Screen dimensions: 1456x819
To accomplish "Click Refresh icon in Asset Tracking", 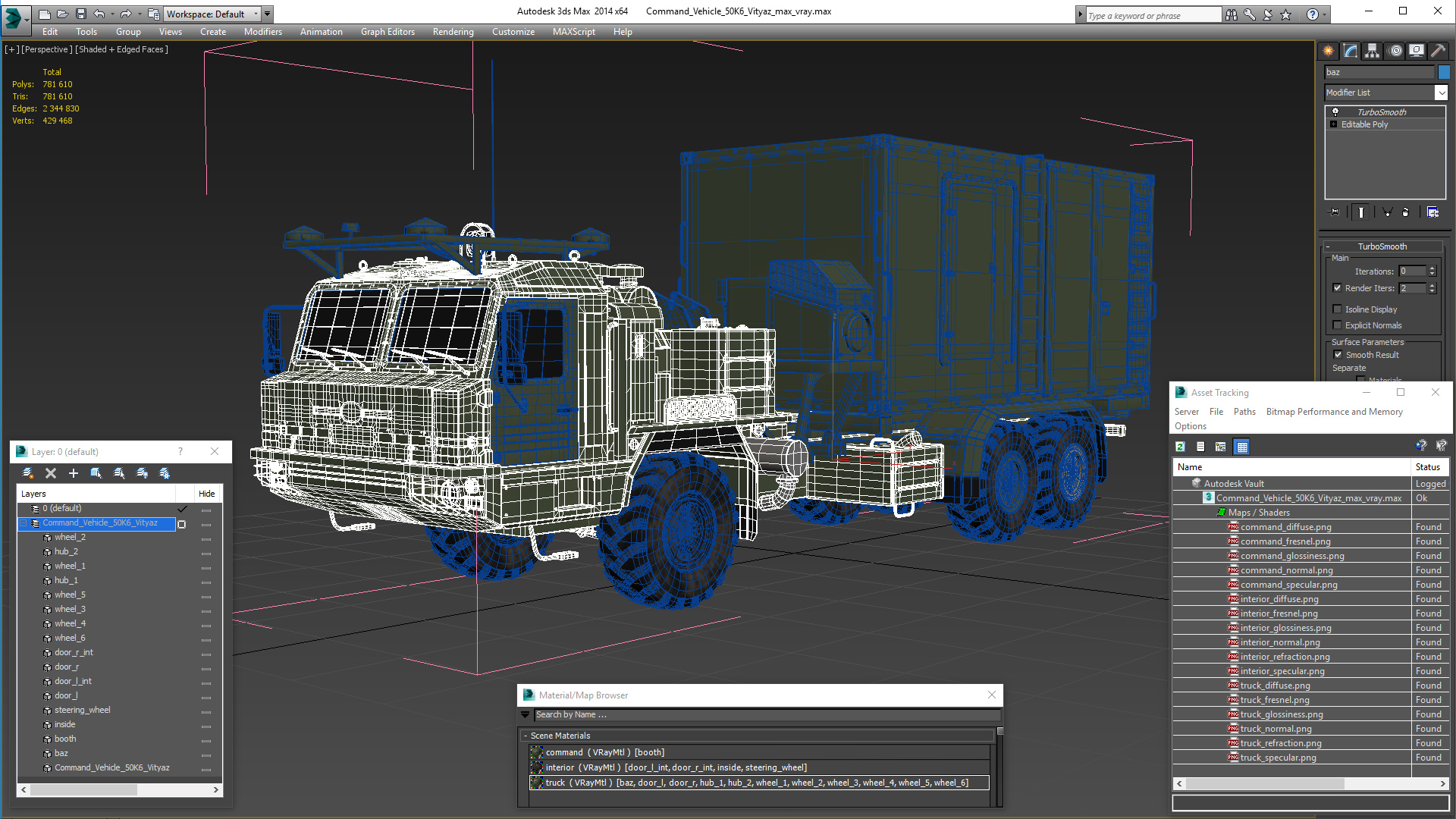I will 1180,447.
